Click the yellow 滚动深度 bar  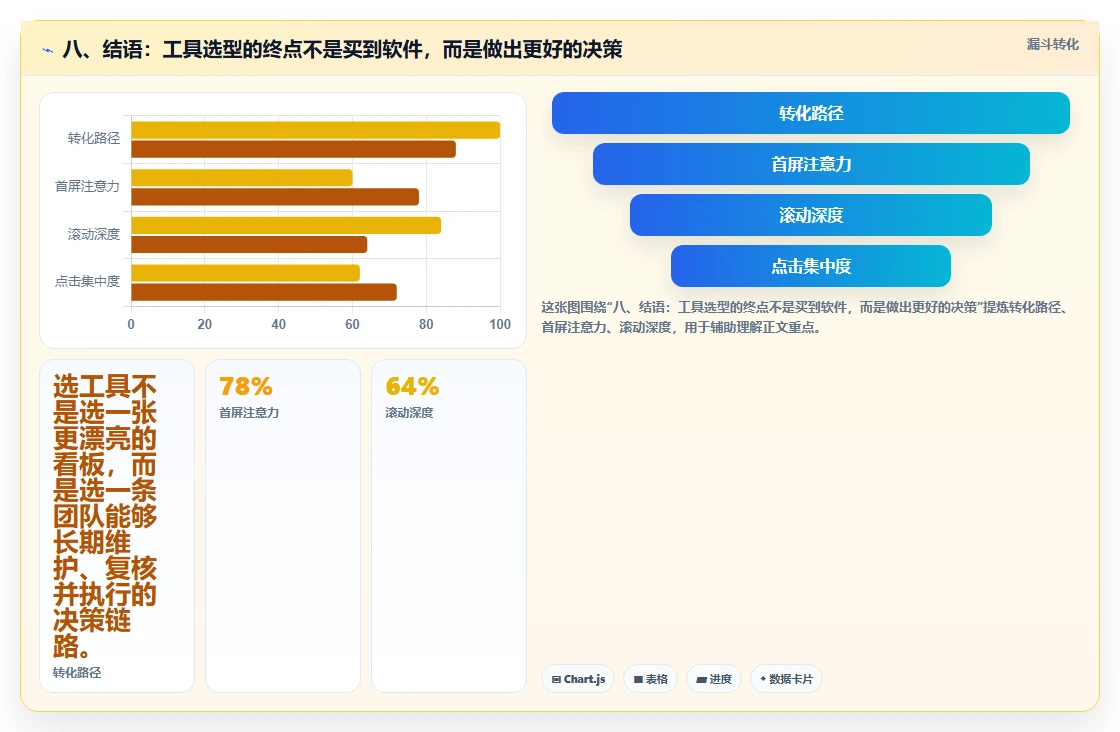[286, 226]
